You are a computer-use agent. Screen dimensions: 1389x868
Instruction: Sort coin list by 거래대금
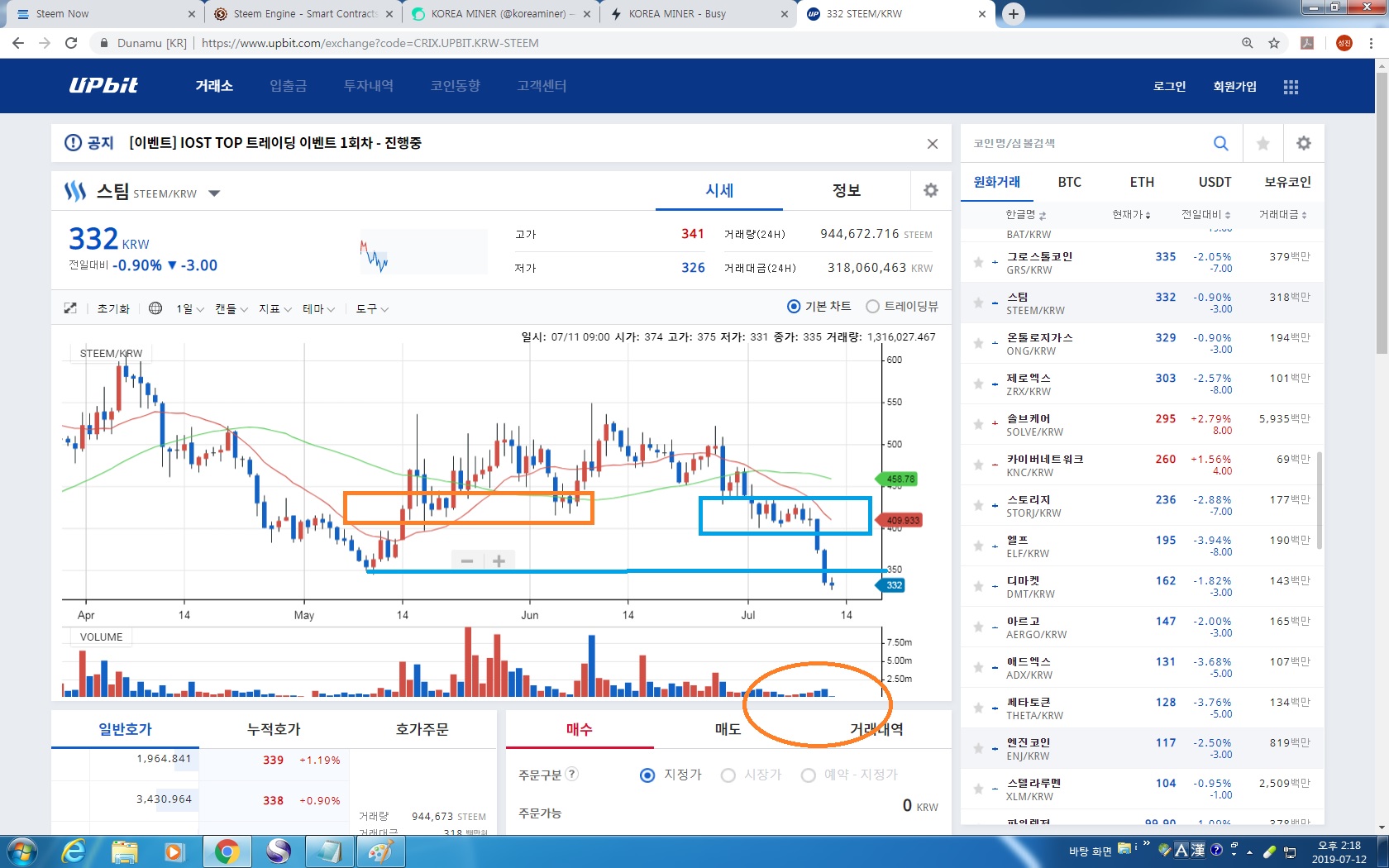[1282, 215]
